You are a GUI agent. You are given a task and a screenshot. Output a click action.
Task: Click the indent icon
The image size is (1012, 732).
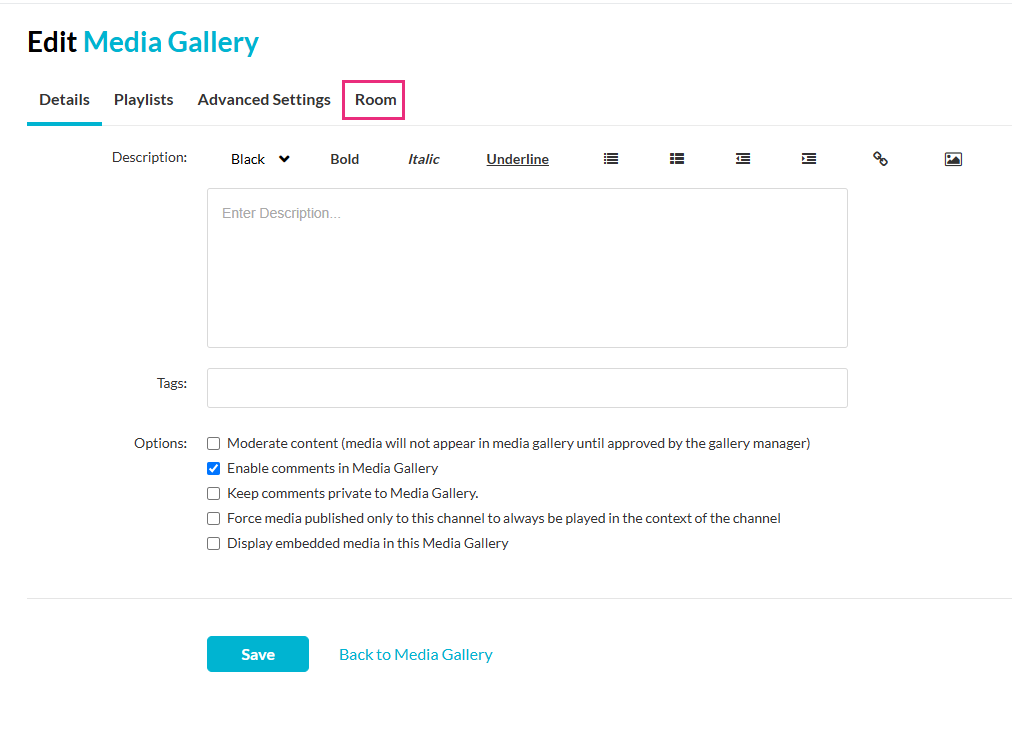(809, 159)
